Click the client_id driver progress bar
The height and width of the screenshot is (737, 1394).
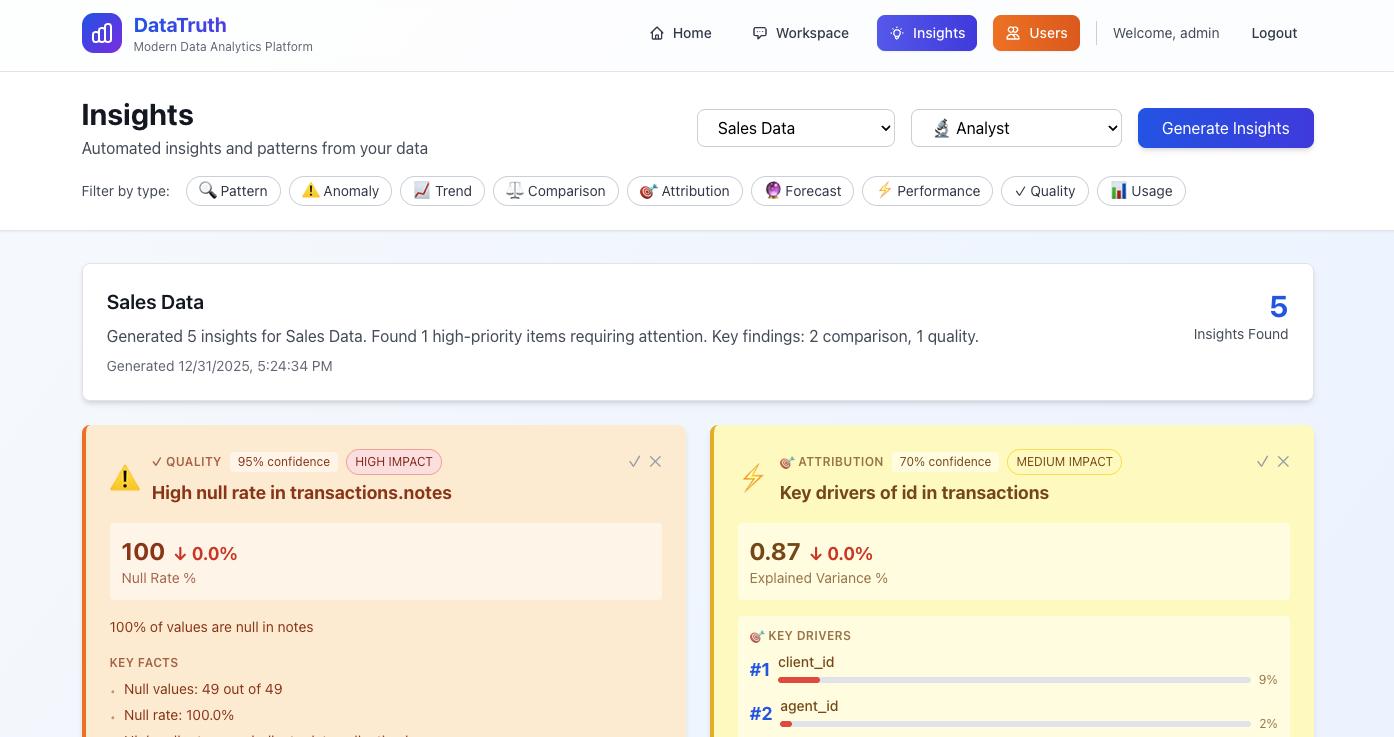click(1014, 680)
